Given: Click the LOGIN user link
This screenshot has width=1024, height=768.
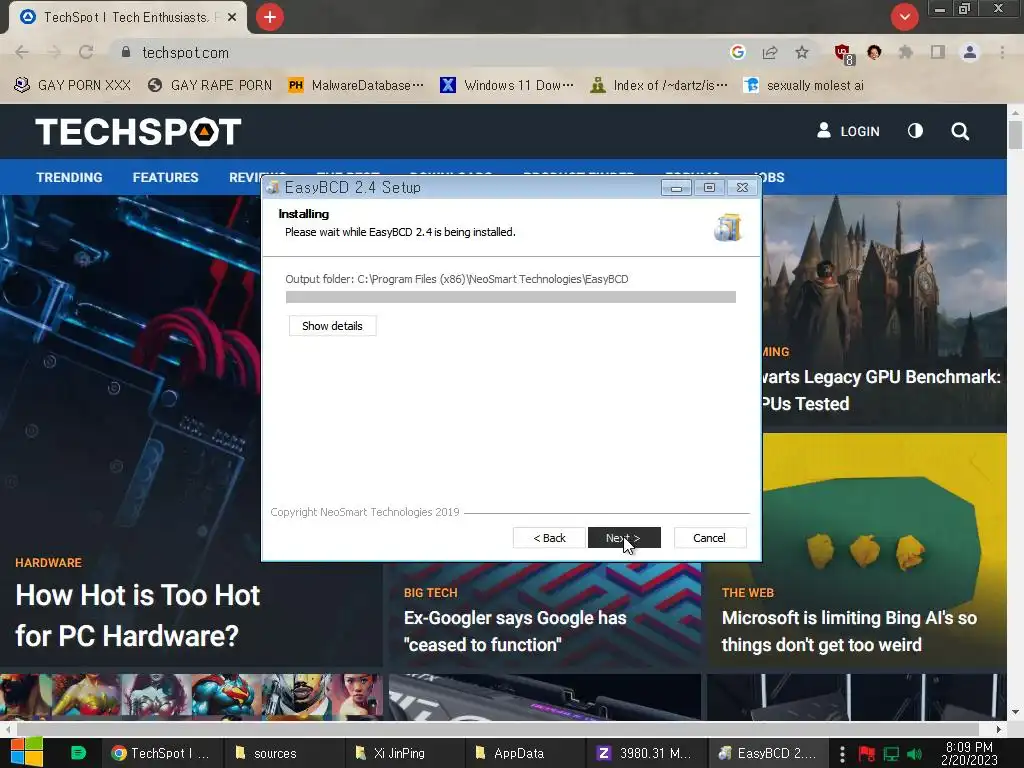Looking at the screenshot, I should click(848, 131).
